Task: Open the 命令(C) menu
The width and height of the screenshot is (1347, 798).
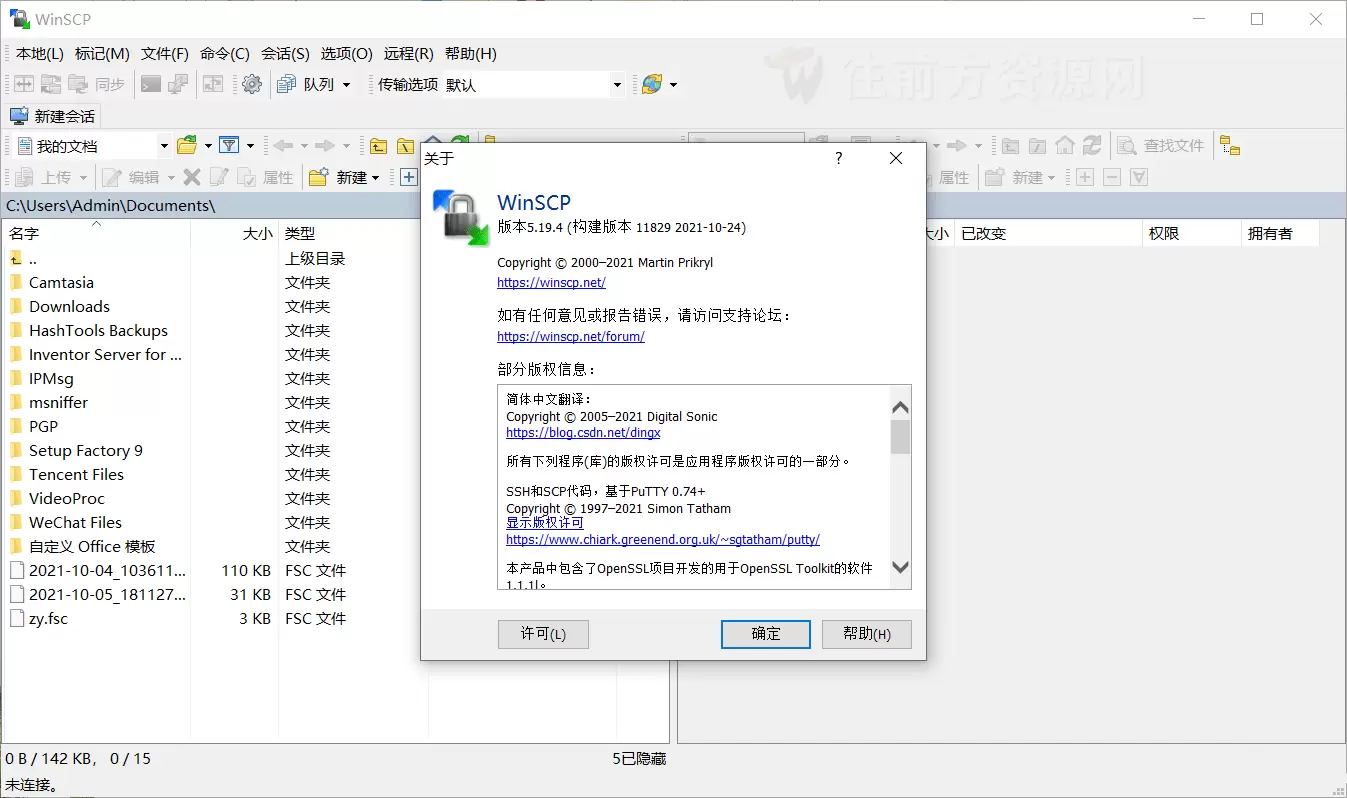Action: coord(225,54)
